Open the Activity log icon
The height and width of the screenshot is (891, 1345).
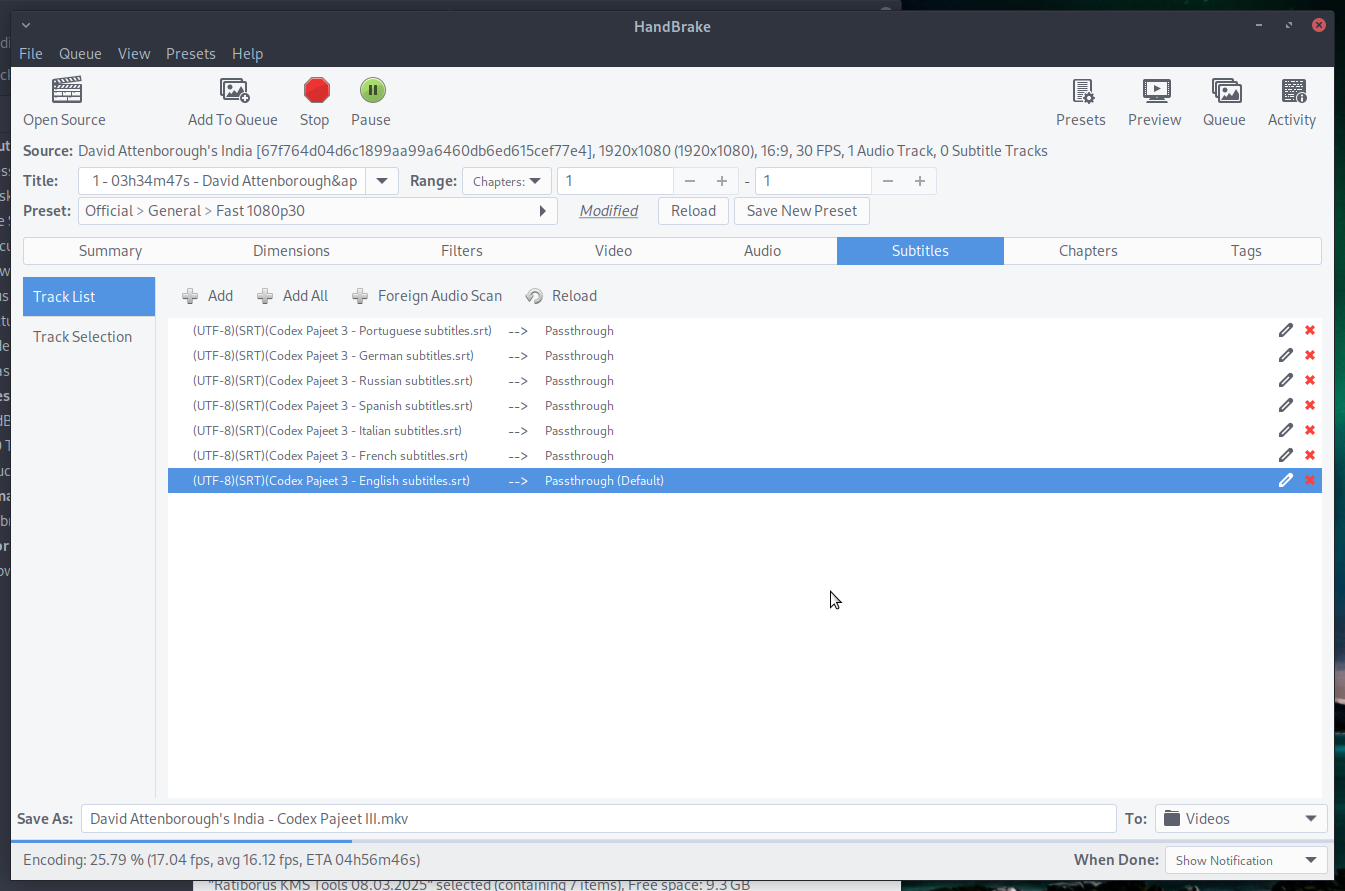tap(1294, 91)
